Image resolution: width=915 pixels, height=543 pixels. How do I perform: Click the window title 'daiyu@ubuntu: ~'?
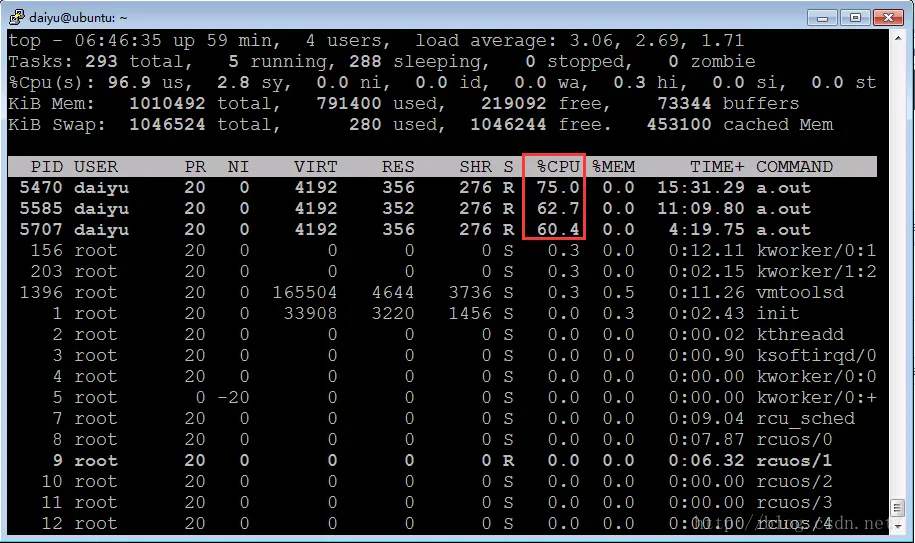click(x=78, y=17)
